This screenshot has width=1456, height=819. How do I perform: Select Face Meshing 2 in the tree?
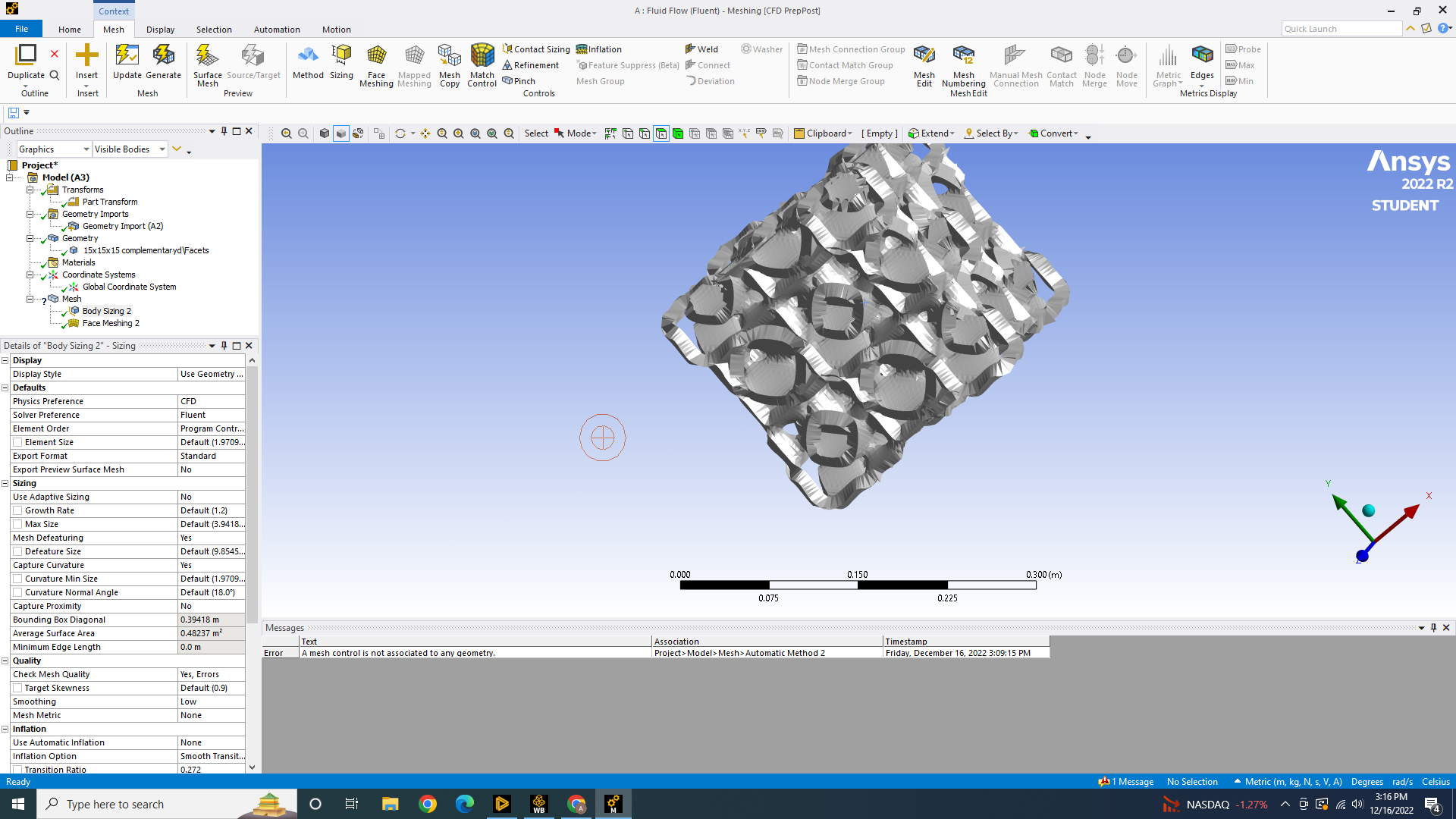pos(111,323)
